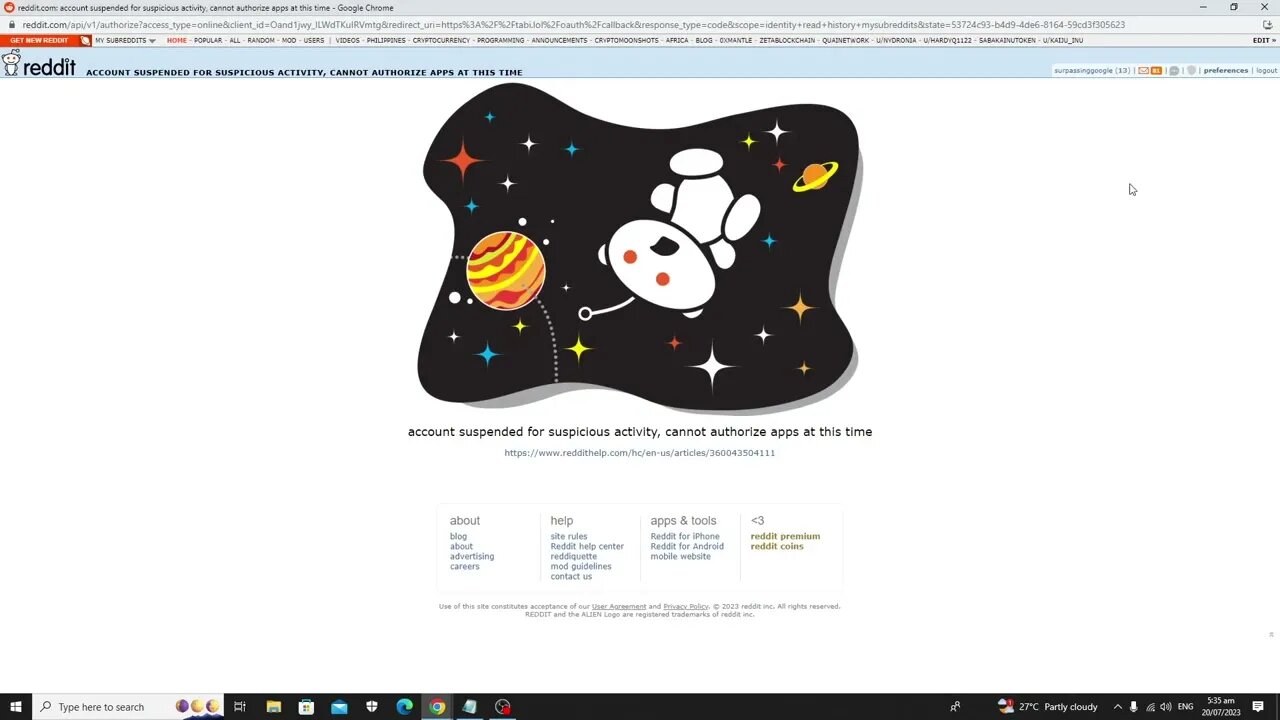The image size is (1280, 720).
Task: Open the mobile website footer link
Action: coord(681,557)
